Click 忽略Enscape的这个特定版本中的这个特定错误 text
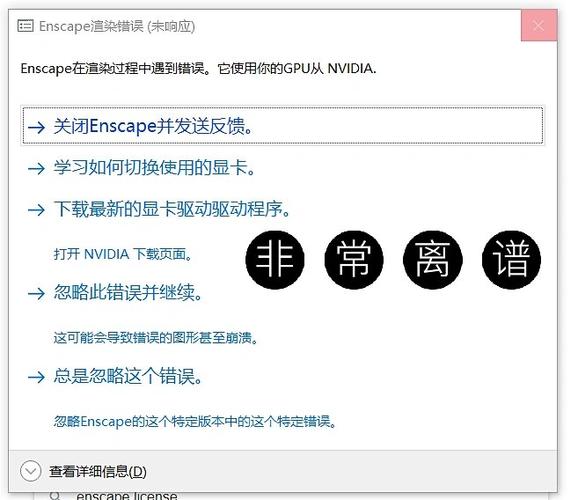 coord(195,421)
